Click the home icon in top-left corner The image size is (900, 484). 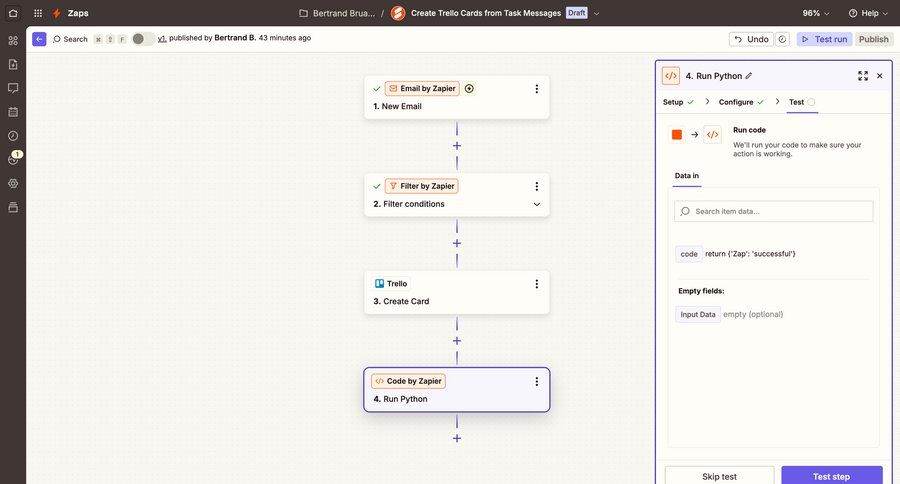click(x=13, y=13)
